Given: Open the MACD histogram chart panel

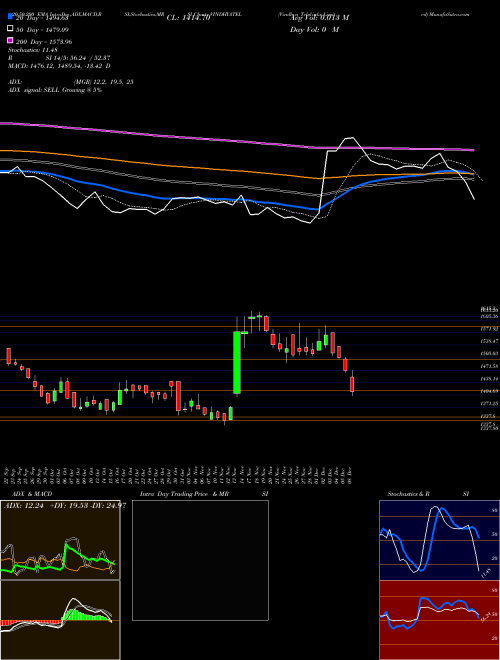Looking at the screenshot, I should (x=60, y=620).
